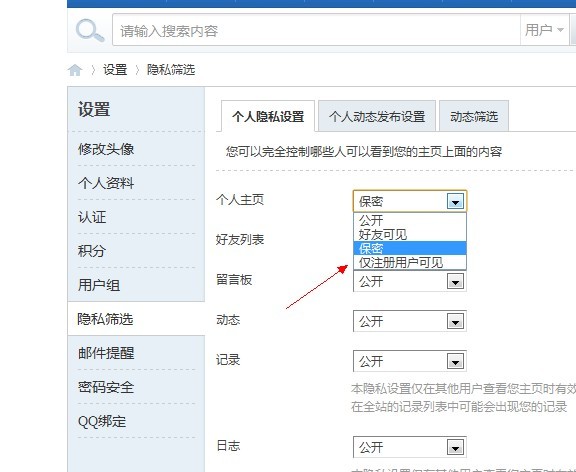Go to the home breadcrumb icon
Image resolution: width=576 pixels, height=472 pixels.
tap(75, 70)
